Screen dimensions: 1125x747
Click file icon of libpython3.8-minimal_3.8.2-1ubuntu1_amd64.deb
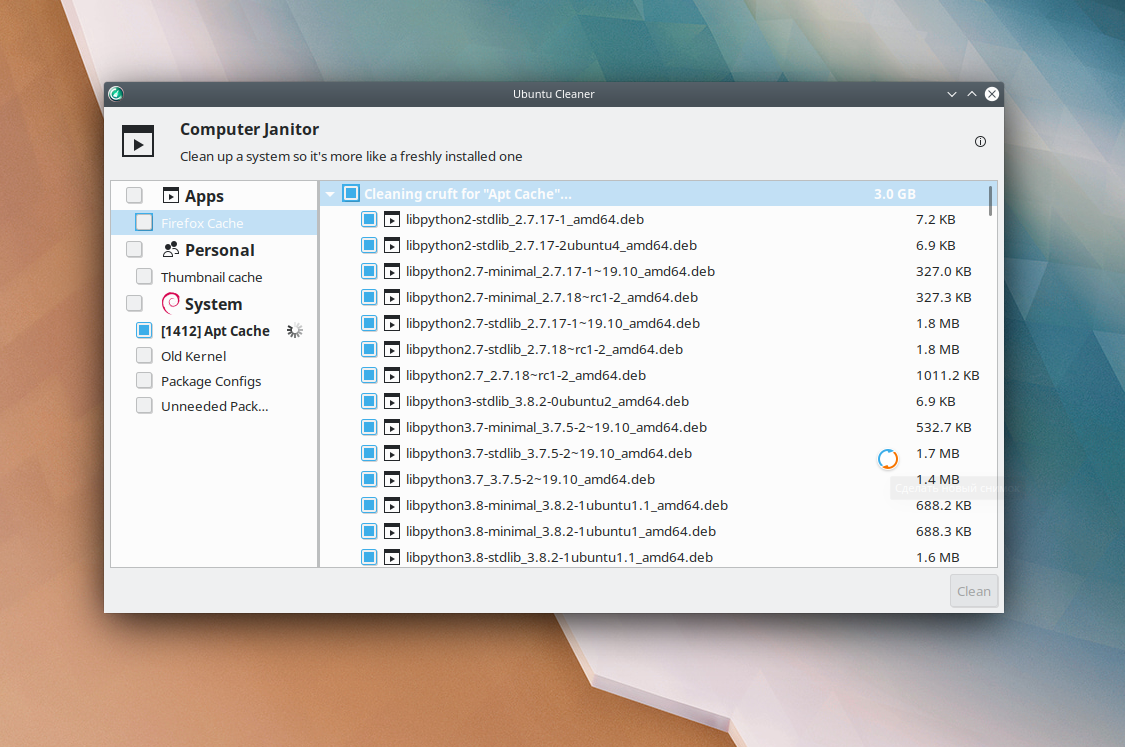[392, 532]
